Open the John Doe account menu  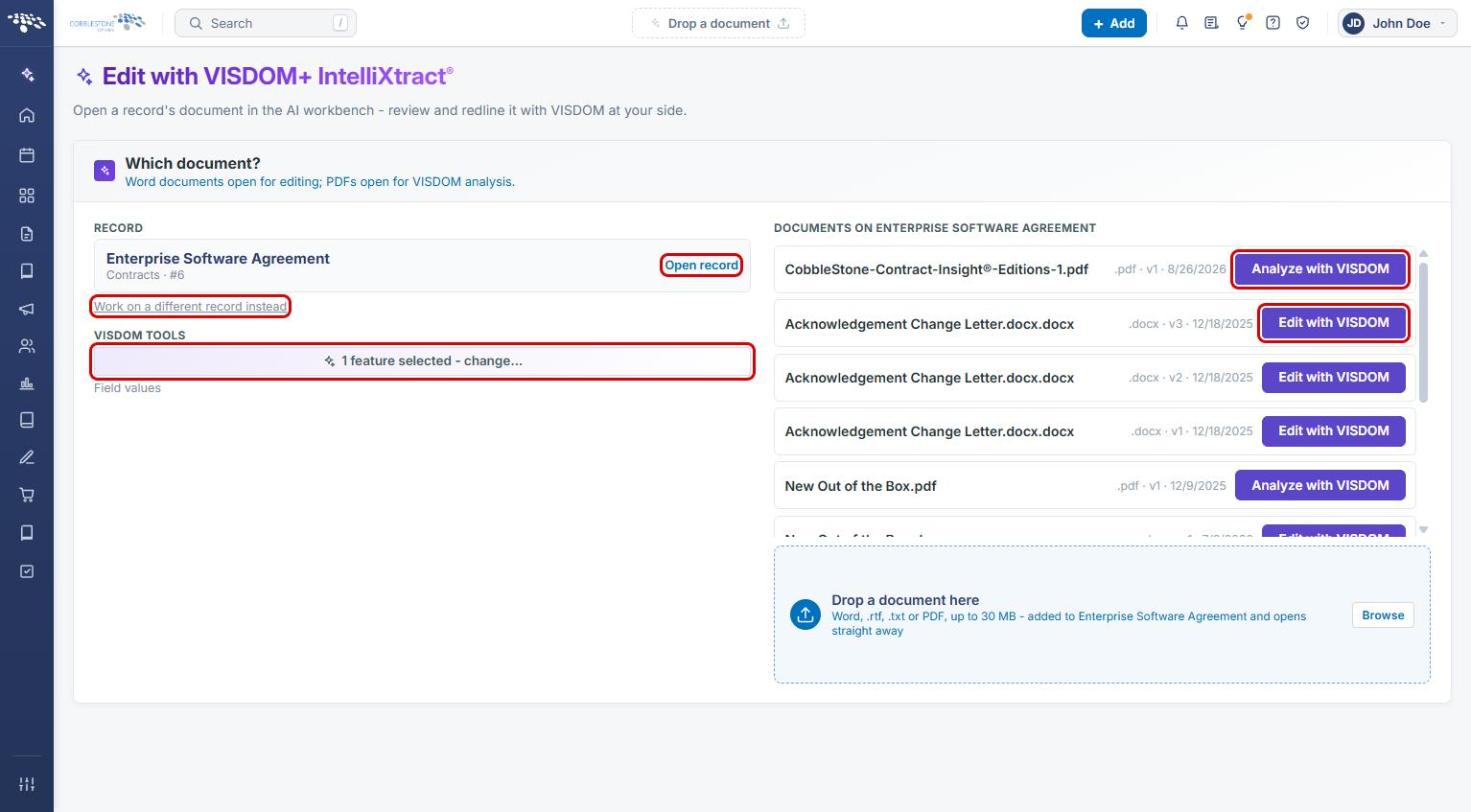[x=1397, y=23]
